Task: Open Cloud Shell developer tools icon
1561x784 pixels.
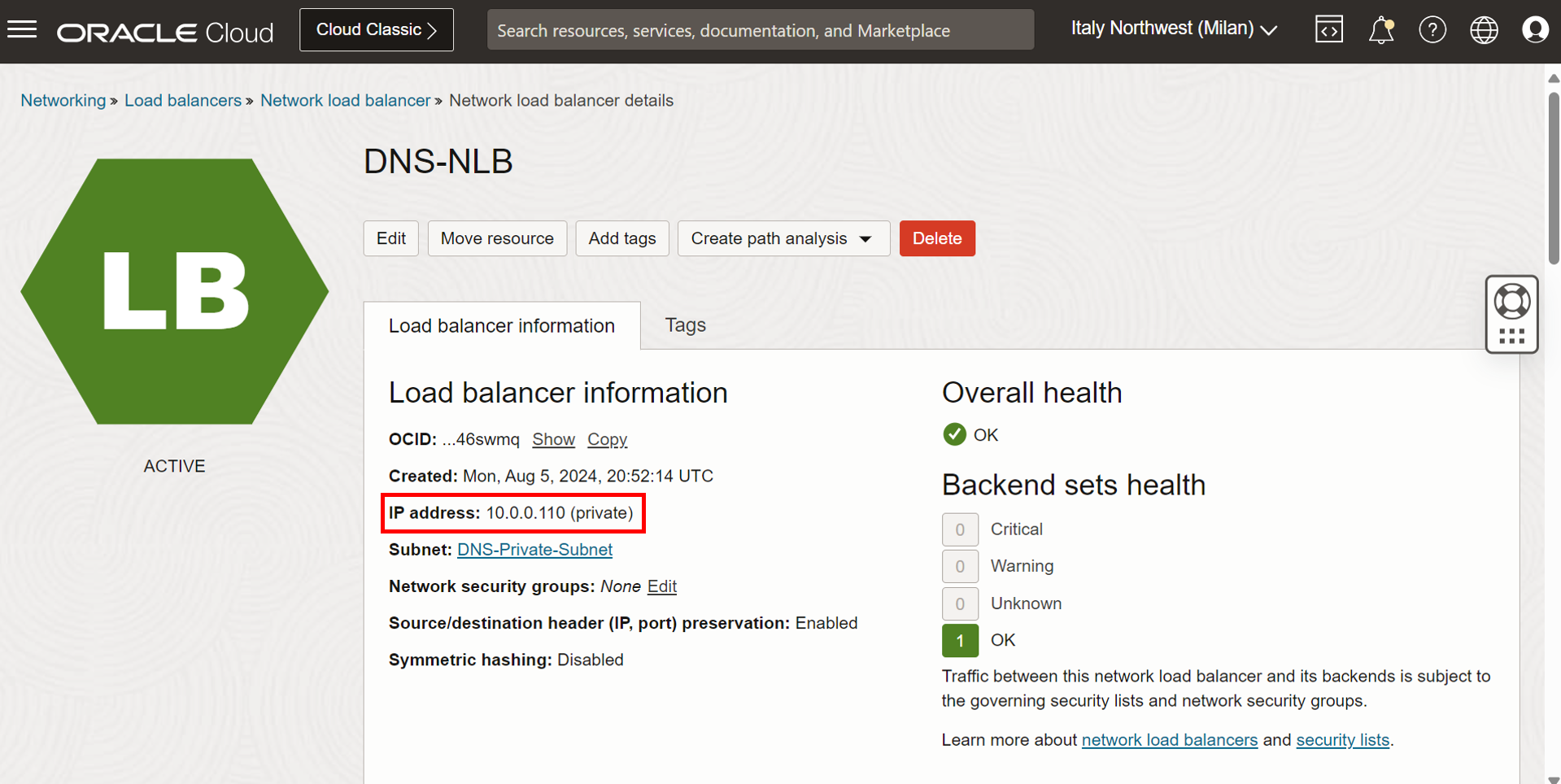Action: coord(1329,30)
